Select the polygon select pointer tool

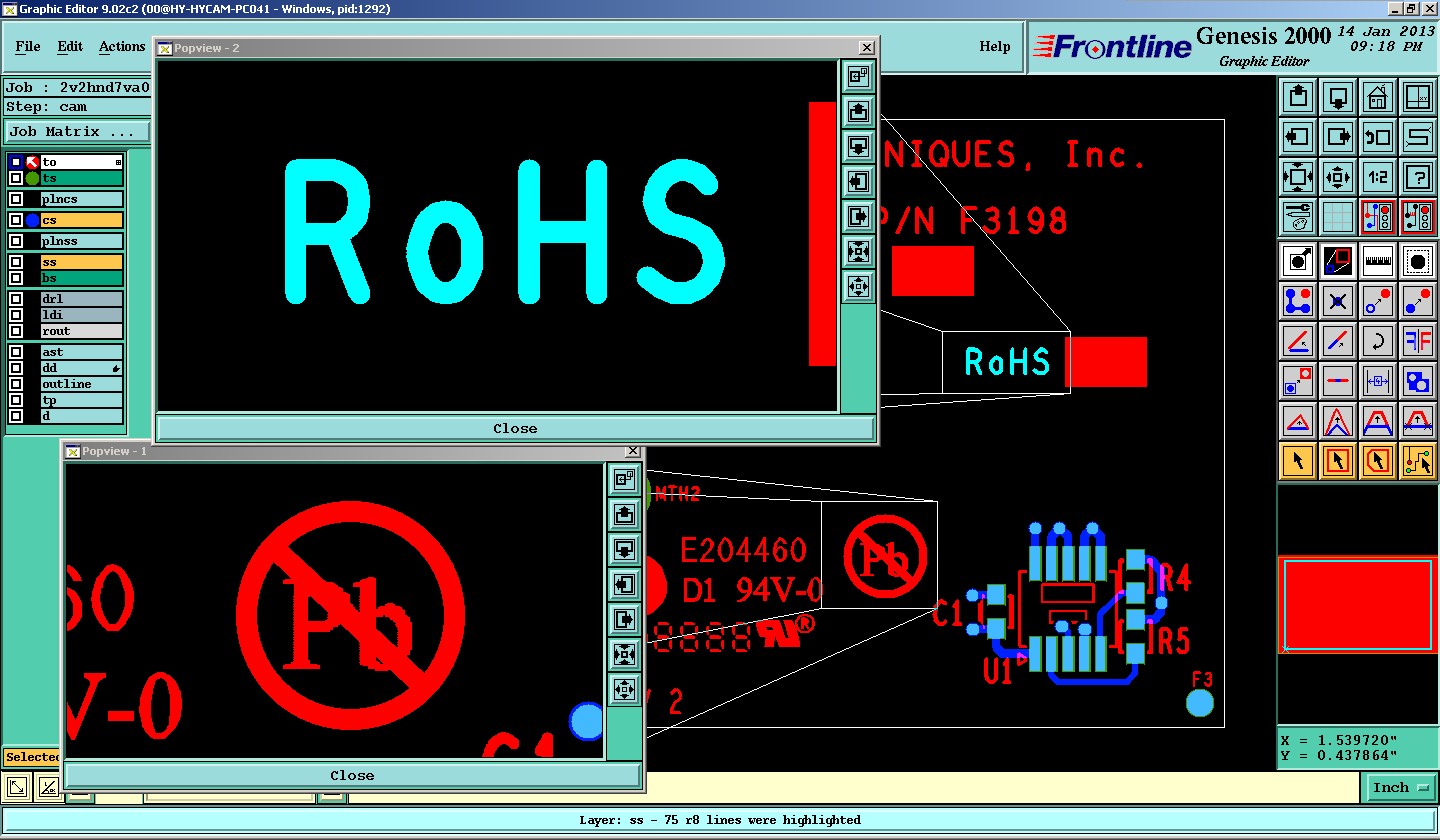click(x=1378, y=461)
